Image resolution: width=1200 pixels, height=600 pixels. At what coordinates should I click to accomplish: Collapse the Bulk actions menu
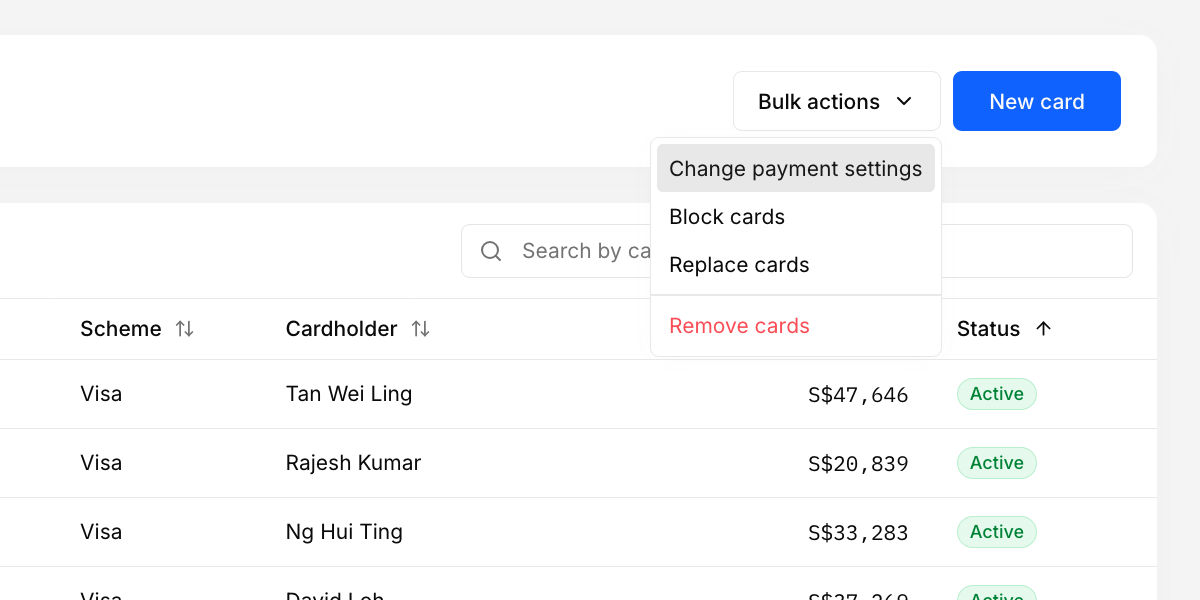pos(836,101)
